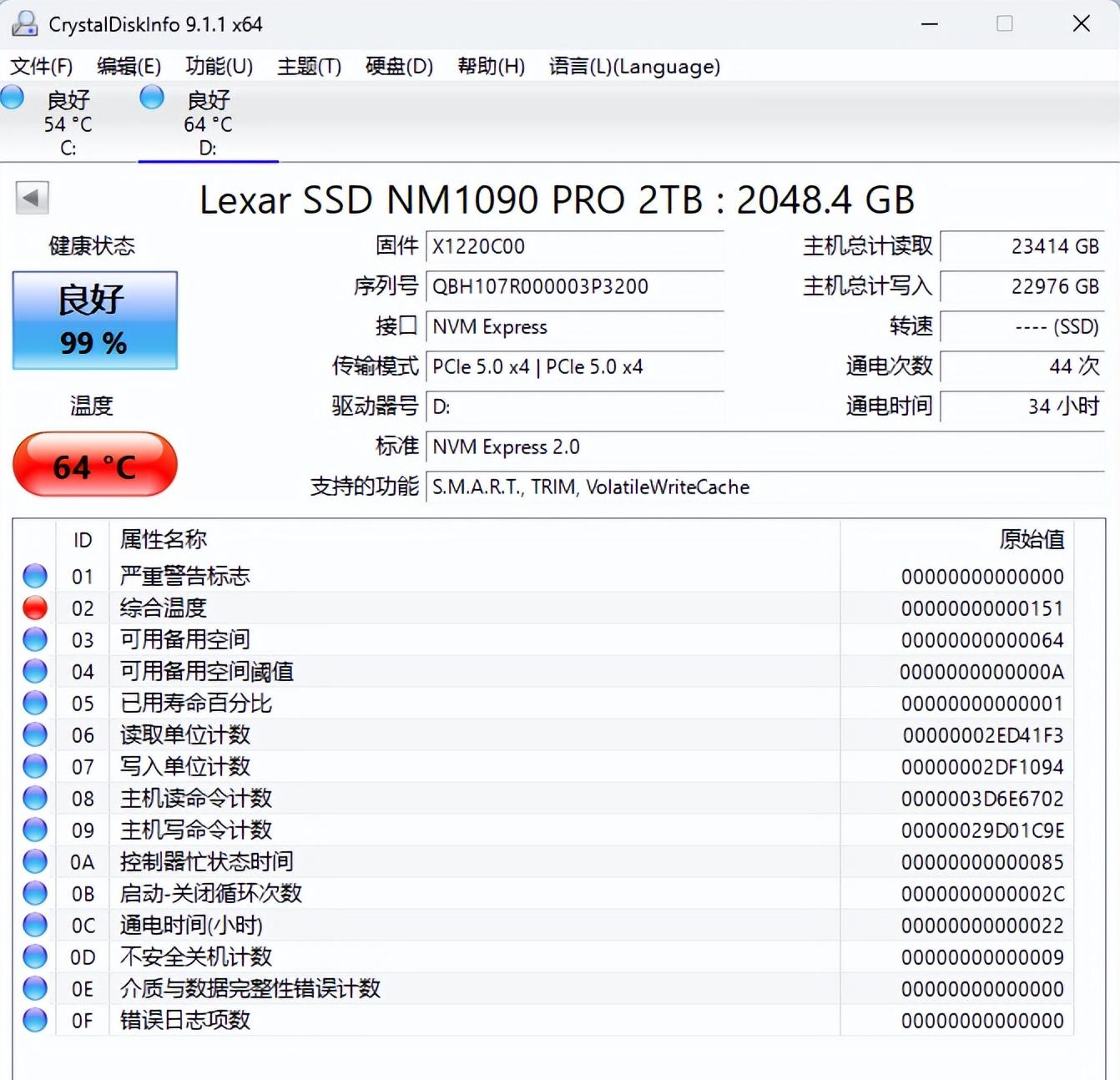Click the blue status dot for 启动-关闭循环次数
1120x1080 pixels.
coord(35,893)
